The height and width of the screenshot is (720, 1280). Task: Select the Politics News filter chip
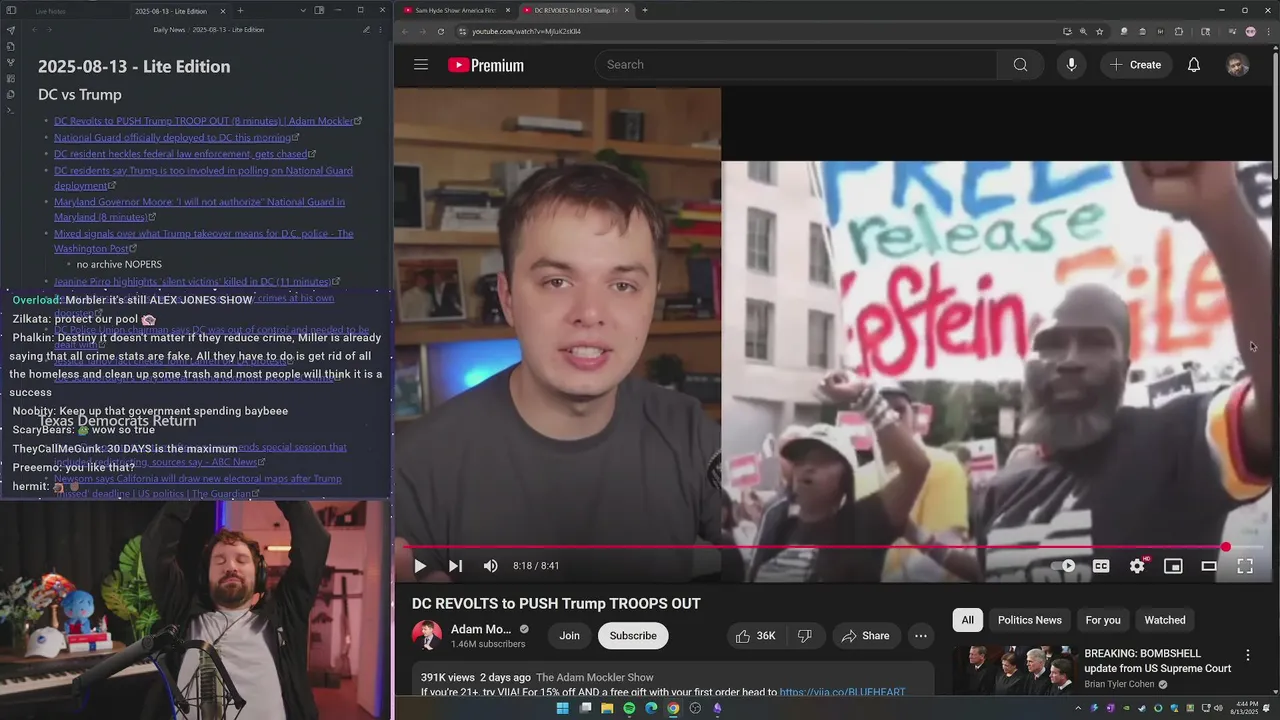(x=1029, y=620)
